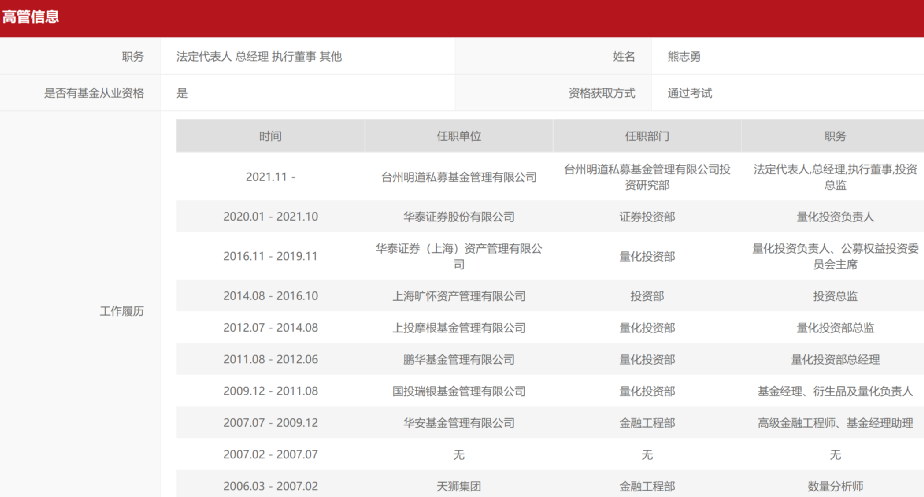The width and height of the screenshot is (924, 497).
Task: Select the 台州明道私募基金管理有限公司 employer cell
Action: point(459,177)
